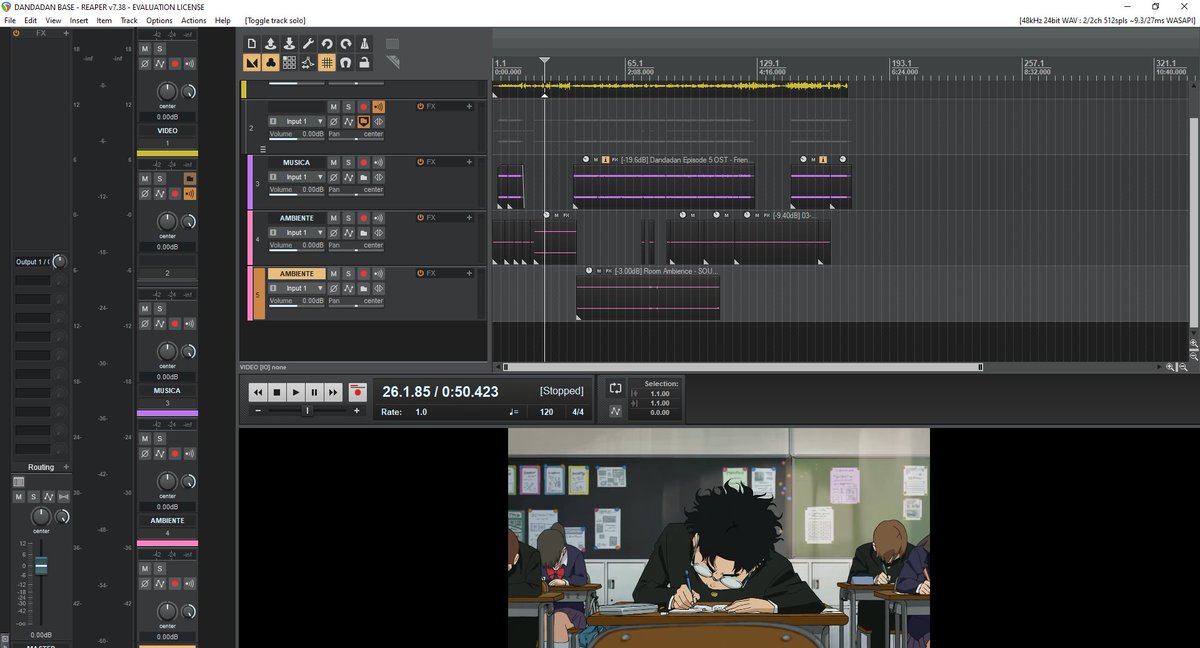Open Project settings wrench icon
Image resolution: width=1200 pixels, height=648 pixels.
(x=308, y=44)
